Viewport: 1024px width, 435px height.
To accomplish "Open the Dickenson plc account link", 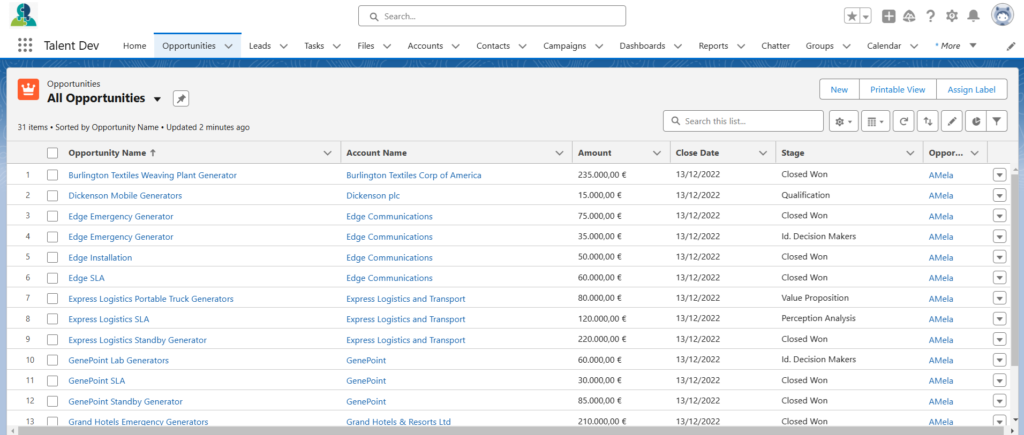I will (373, 195).
